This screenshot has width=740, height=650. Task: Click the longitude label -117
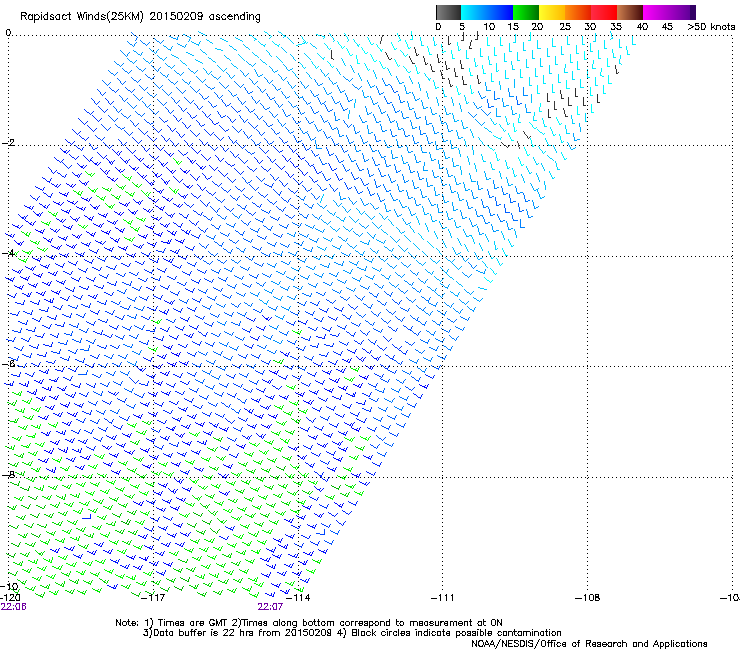pos(153,598)
